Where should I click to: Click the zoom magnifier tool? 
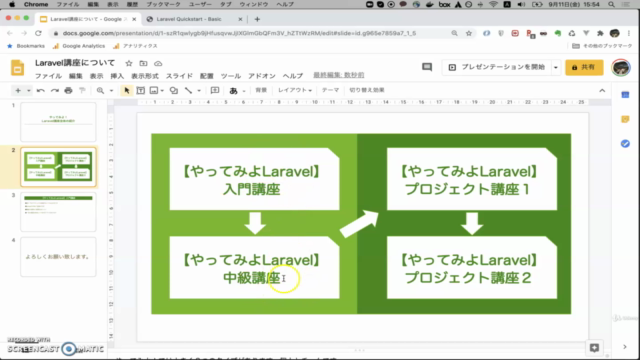click(100, 91)
